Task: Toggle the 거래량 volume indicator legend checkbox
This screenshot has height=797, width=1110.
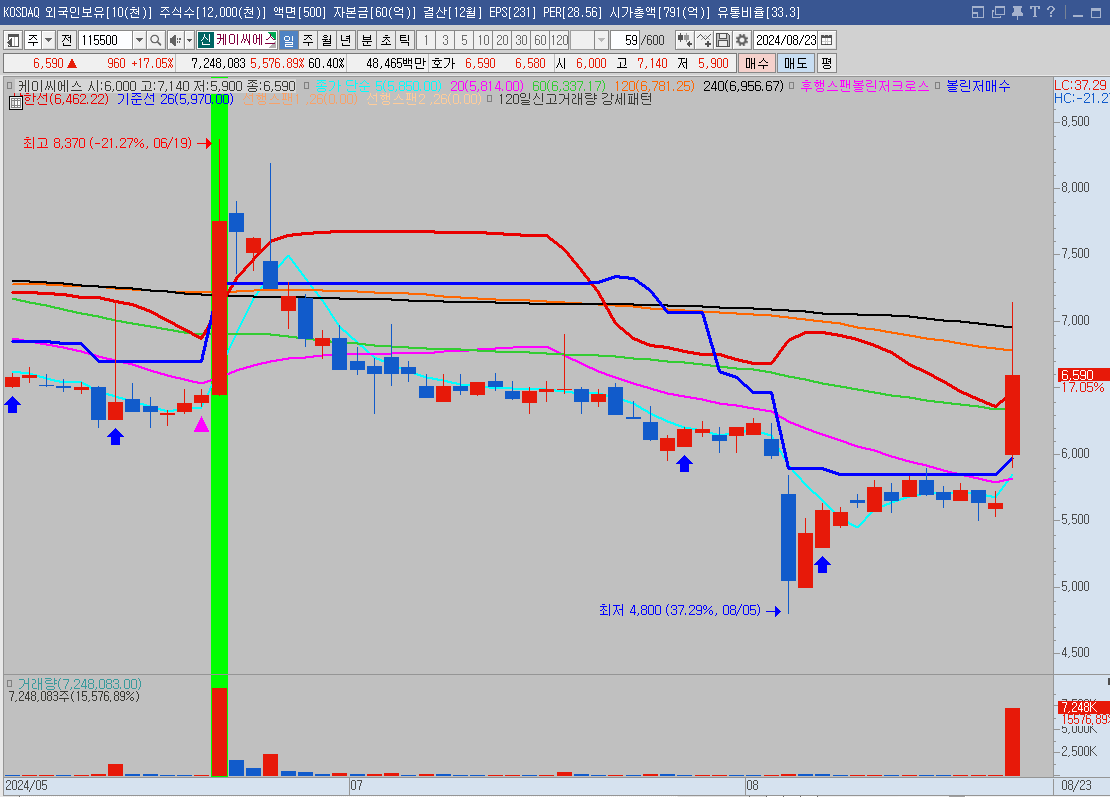Action: pyautogui.click(x=10, y=684)
